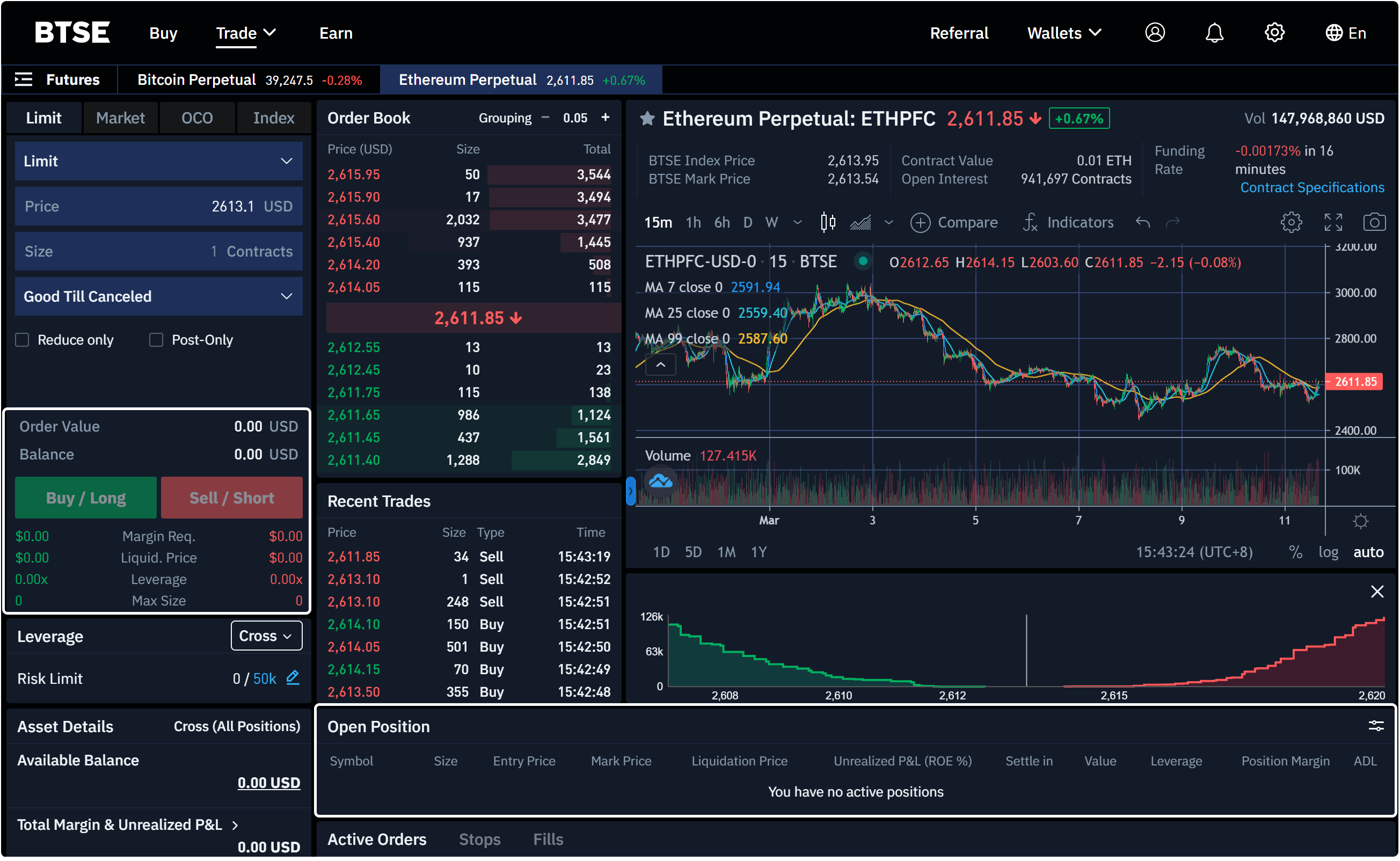Redo chart action arrow

(x=1173, y=223)
